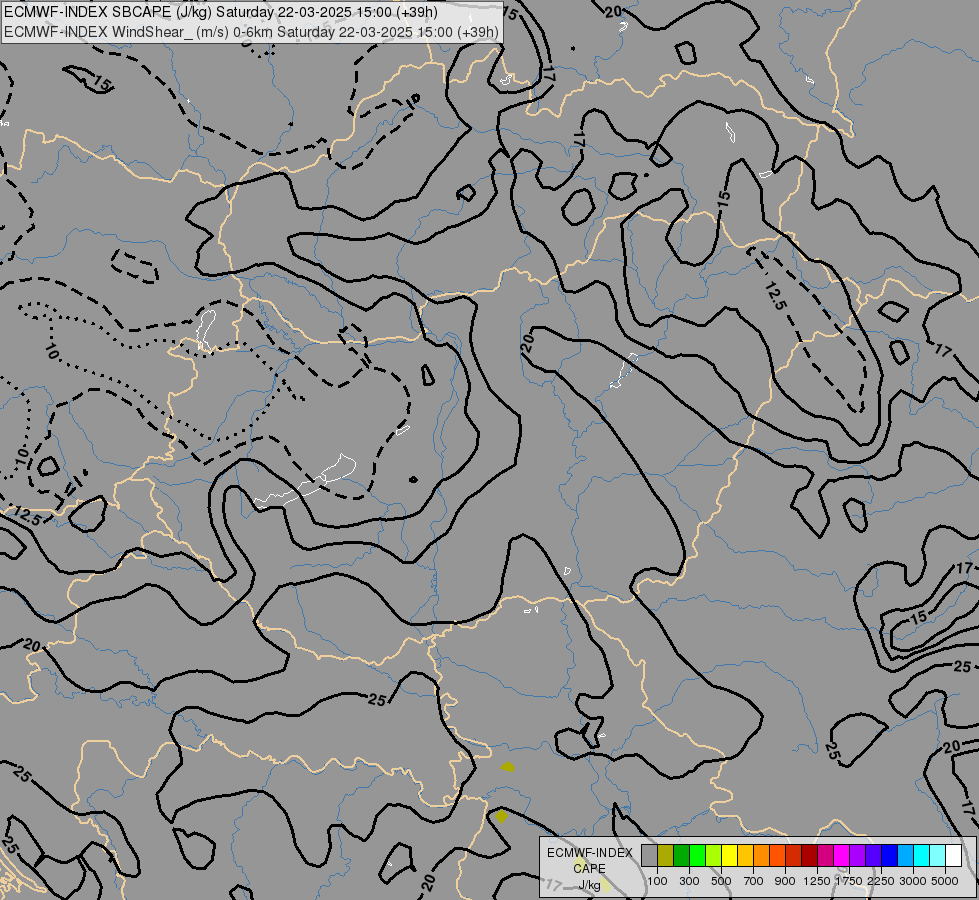This screenshot has width=979, height=900.
Task: Select the purple swatch right of the 1750 tick
Action: [857, 855]
